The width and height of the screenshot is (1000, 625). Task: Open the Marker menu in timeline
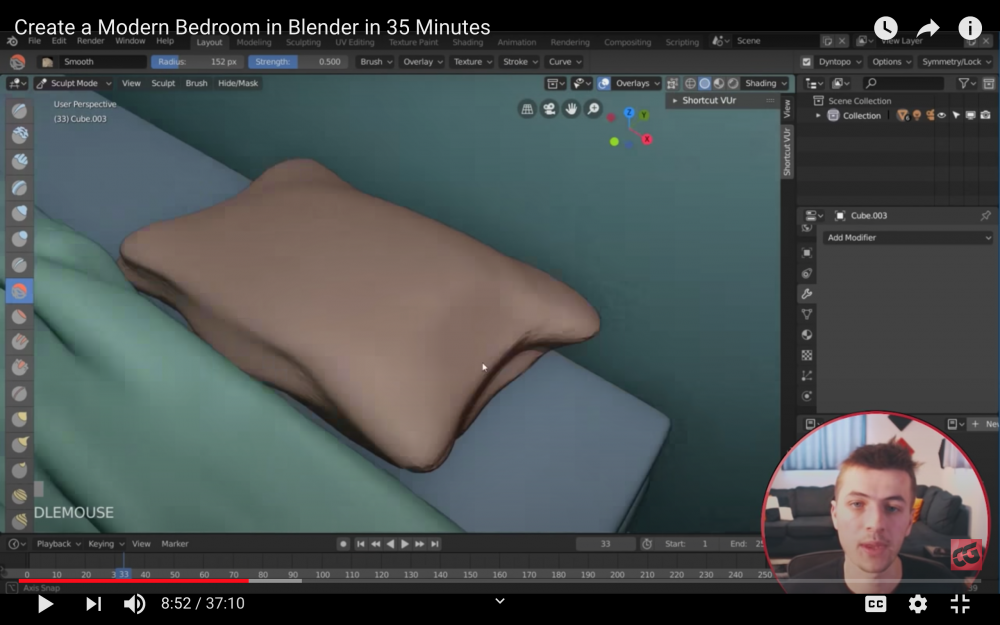175,544
